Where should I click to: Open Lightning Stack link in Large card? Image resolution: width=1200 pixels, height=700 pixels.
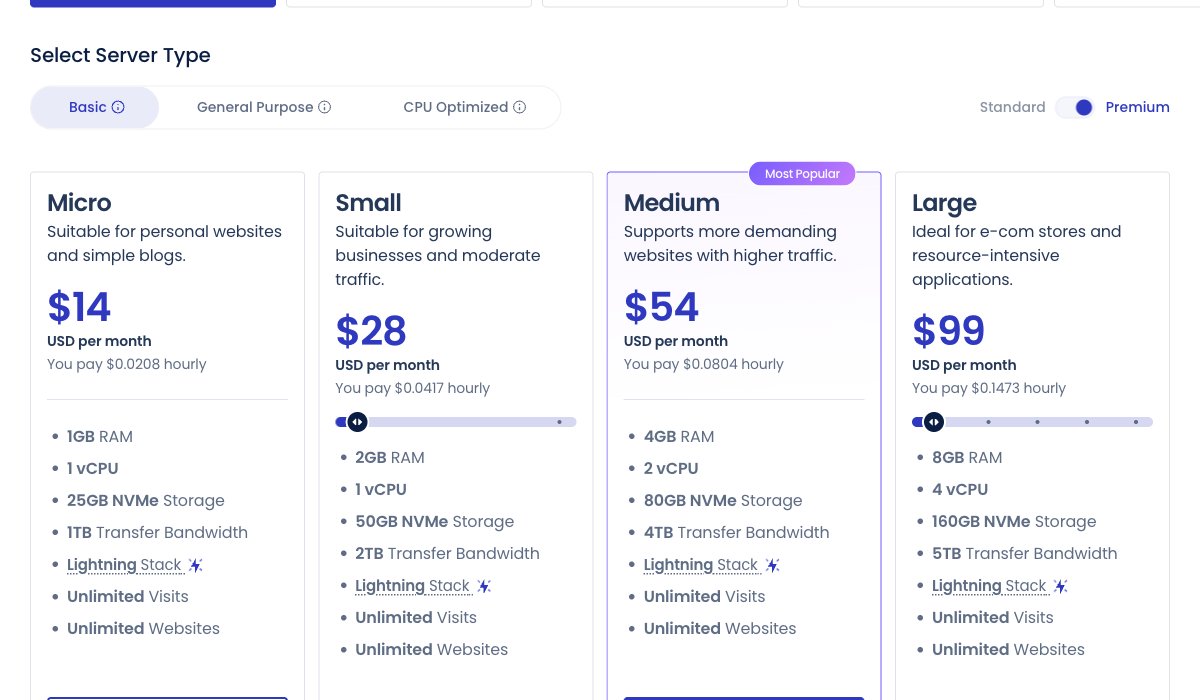(989, 586)
